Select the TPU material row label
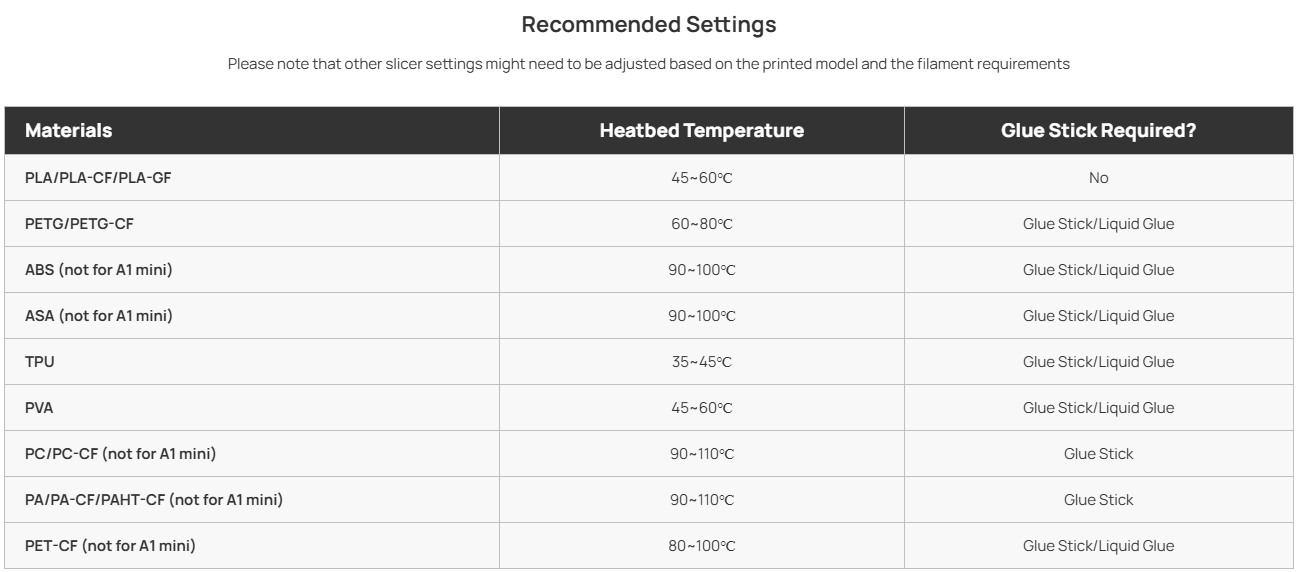1299x572 pixels. (x=40, y=362)
